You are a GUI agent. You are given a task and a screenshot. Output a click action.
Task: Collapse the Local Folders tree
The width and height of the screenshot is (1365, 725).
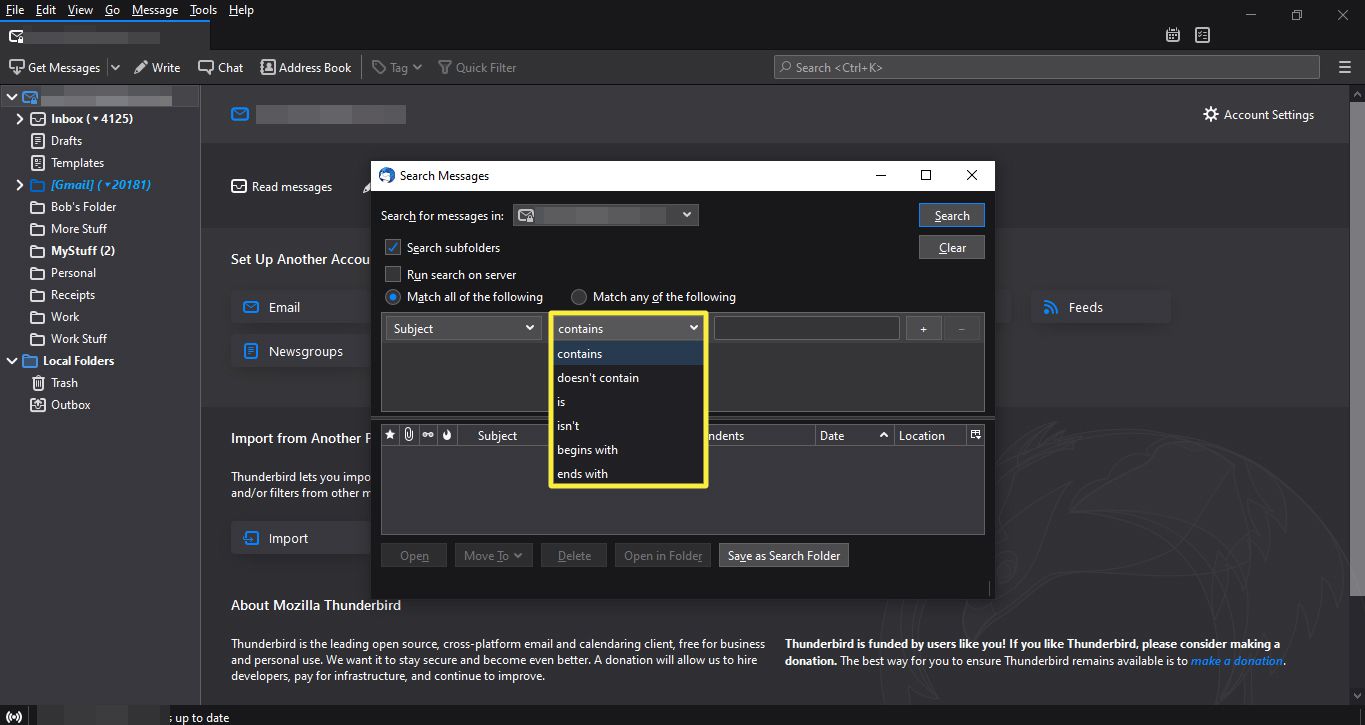[12, 361]
